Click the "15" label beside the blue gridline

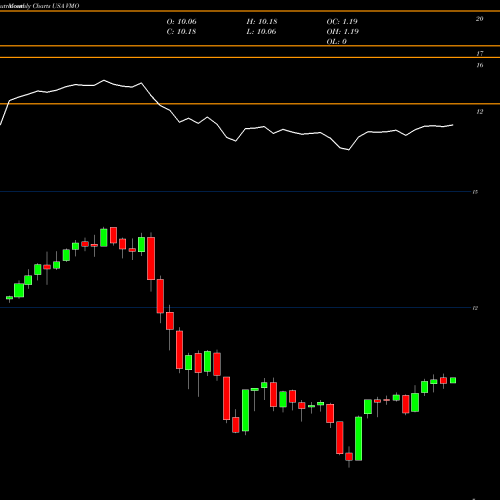475,192
